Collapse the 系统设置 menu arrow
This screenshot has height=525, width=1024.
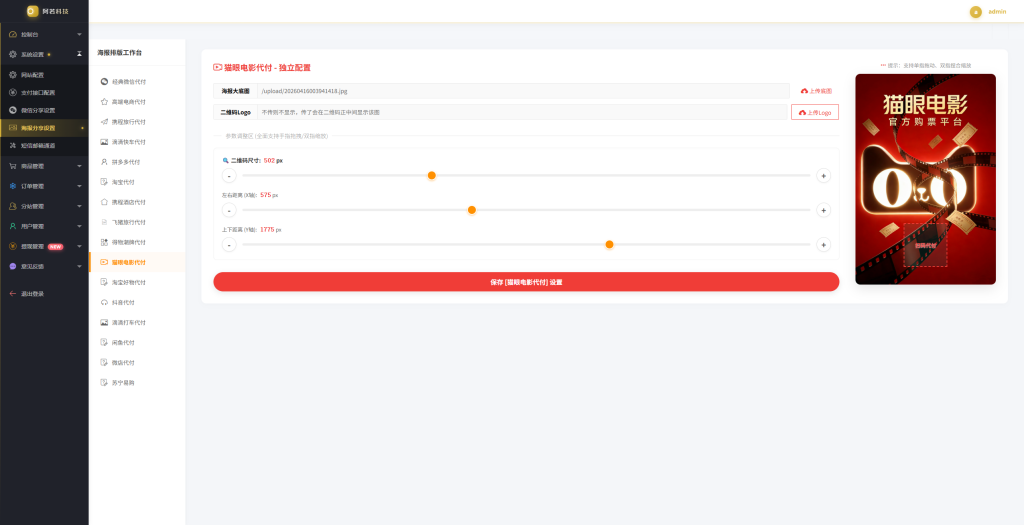[79, 54]
